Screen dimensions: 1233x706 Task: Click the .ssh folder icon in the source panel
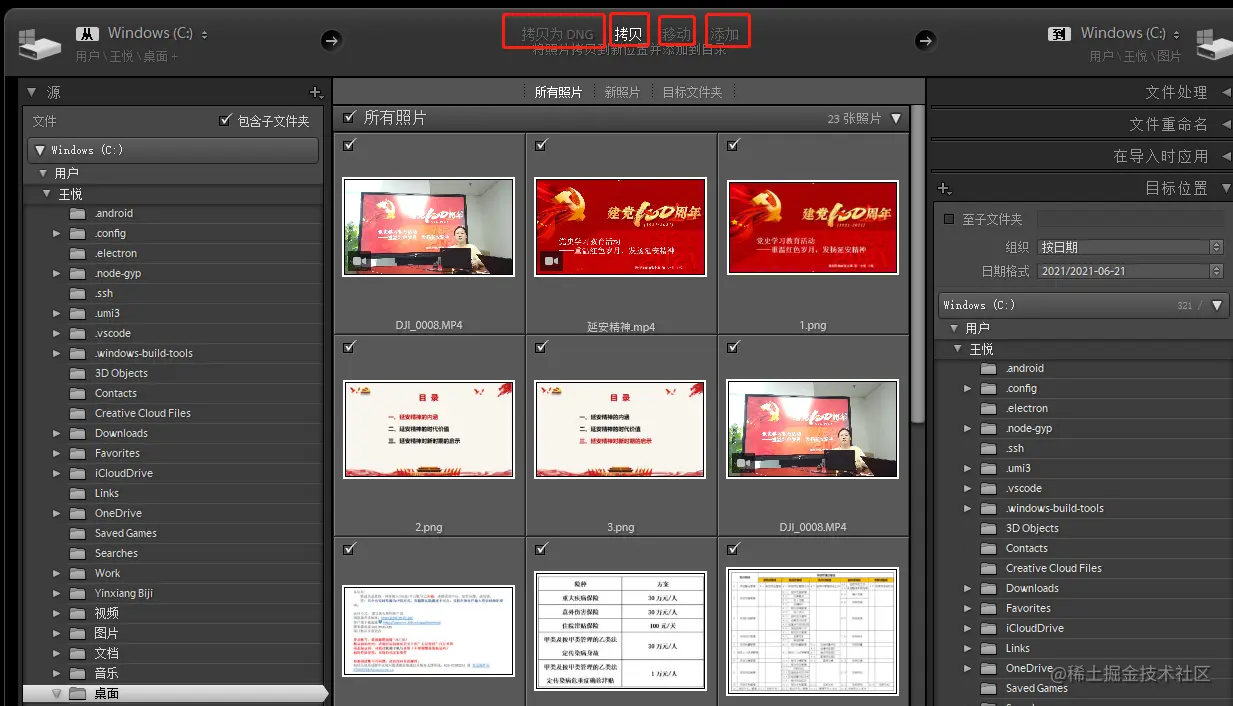[78, 293]
